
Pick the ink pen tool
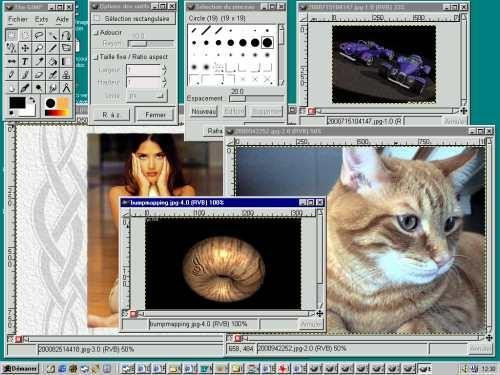click(x=25, y=88)
